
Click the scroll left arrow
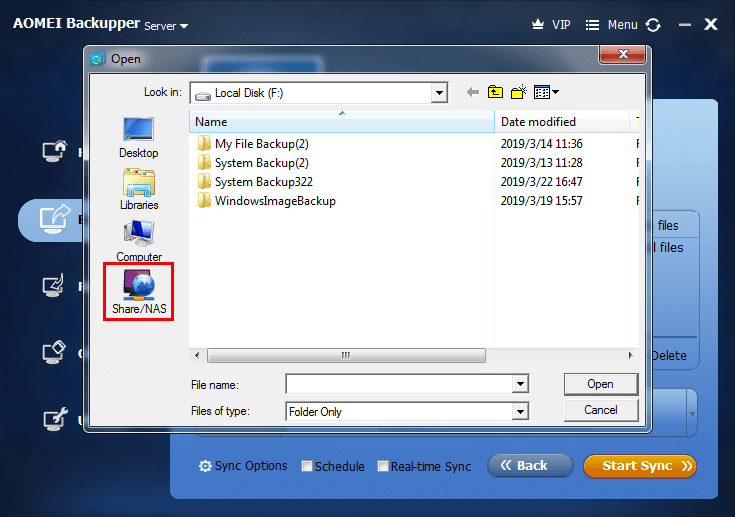click(x=197, y=355)
